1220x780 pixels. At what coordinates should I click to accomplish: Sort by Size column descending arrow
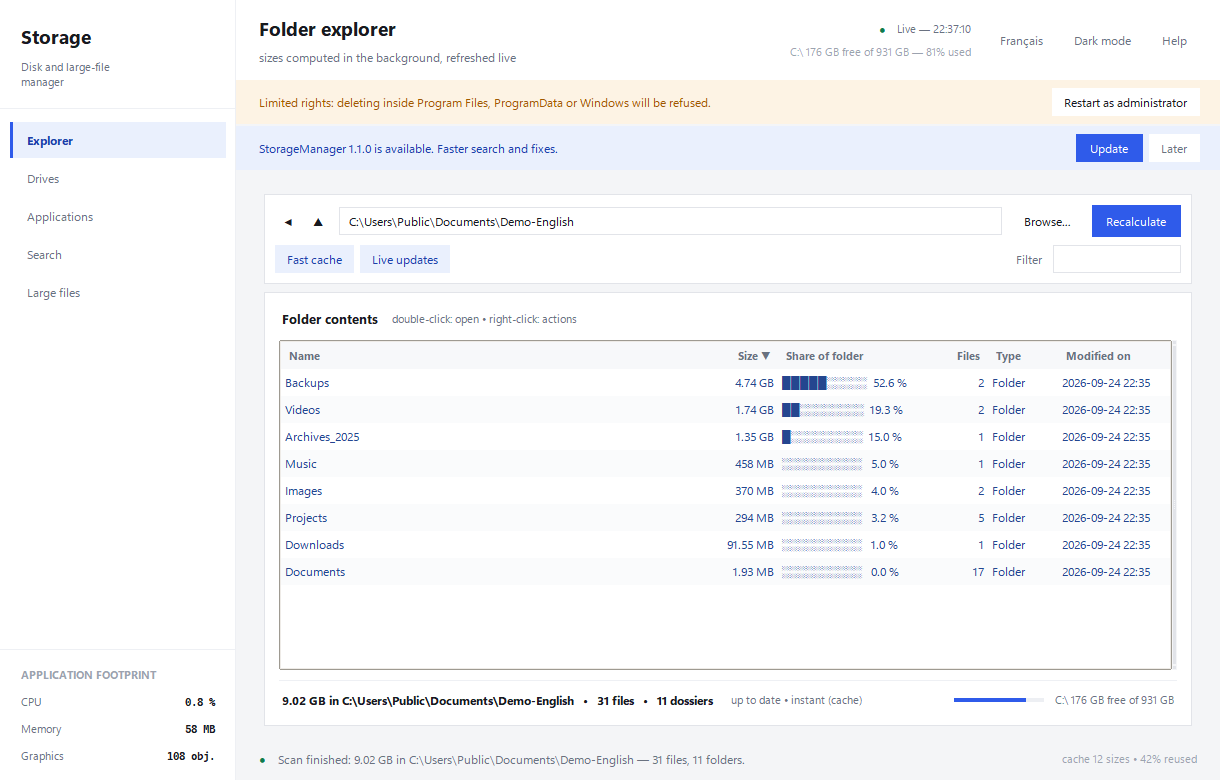pyautogui.click(x=766, y=356)
